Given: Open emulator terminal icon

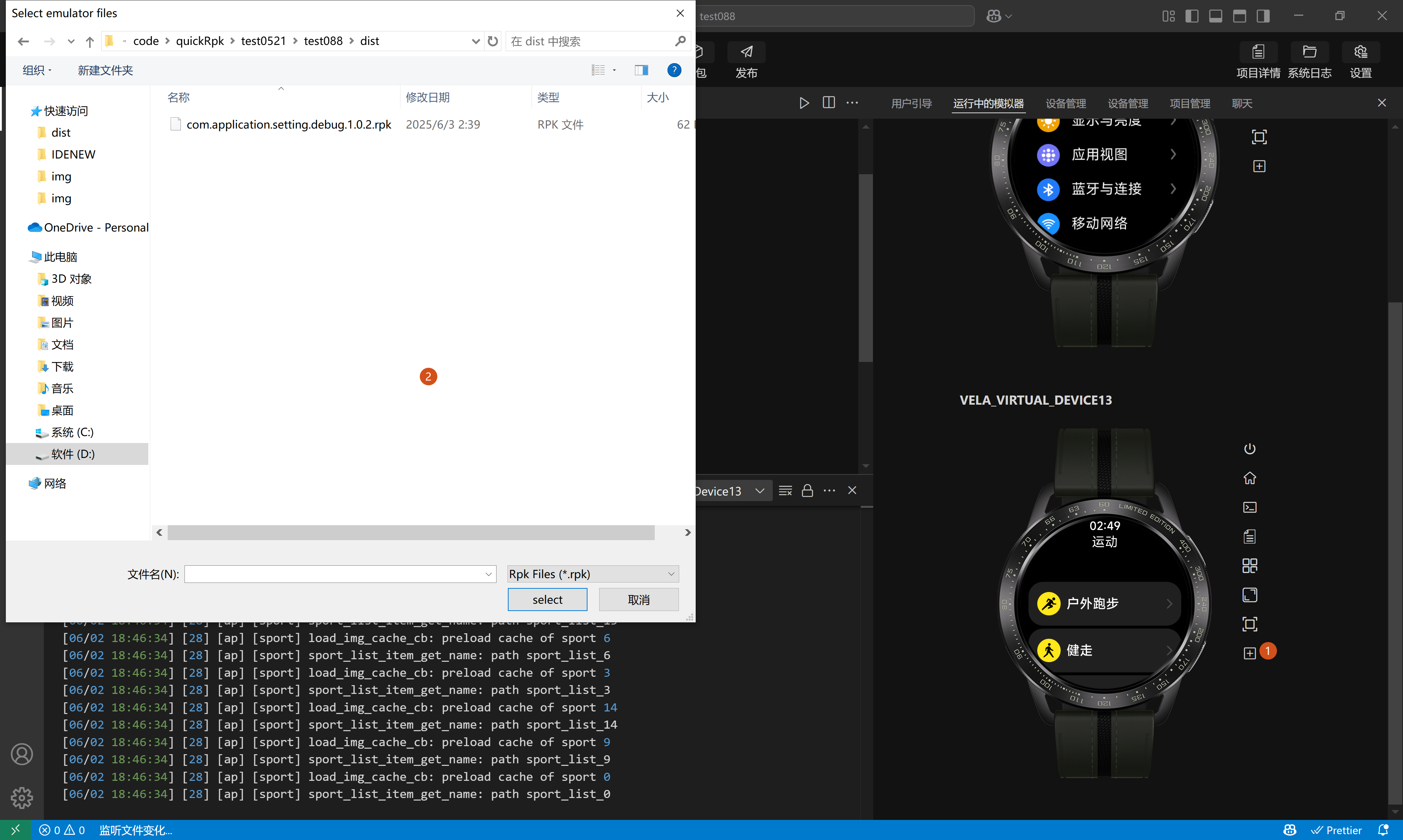Looking at the screenshot, I should click(x=1250, y=507).
